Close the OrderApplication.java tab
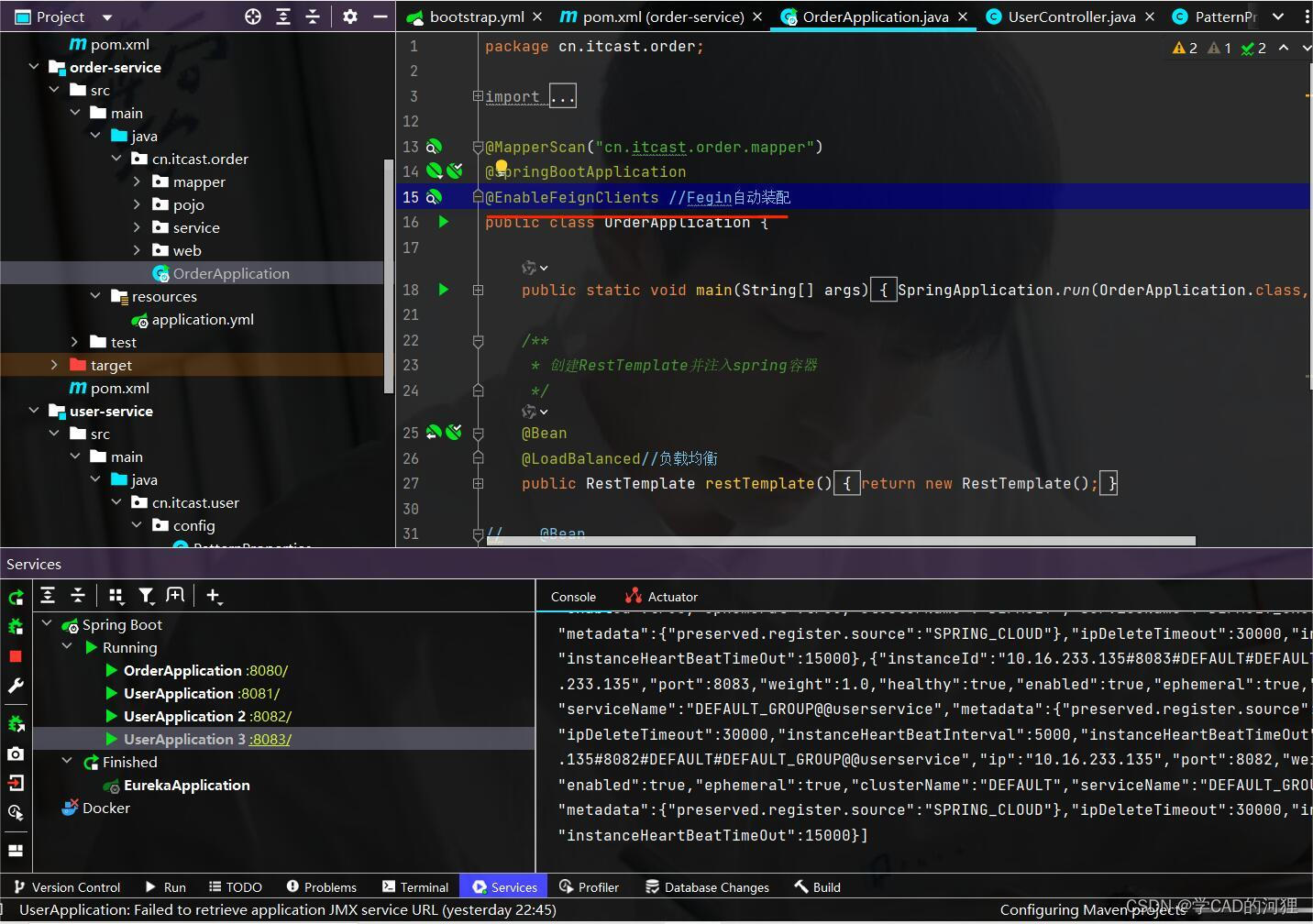Image resolution: width=1313 pixels, height=924 pixels. pos(963,16)
